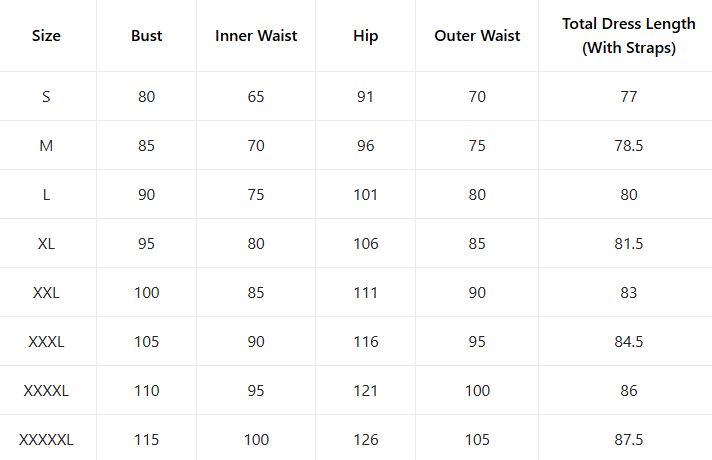Click bust value 80 for size S
Screen dimensions: 712x460
146,97
